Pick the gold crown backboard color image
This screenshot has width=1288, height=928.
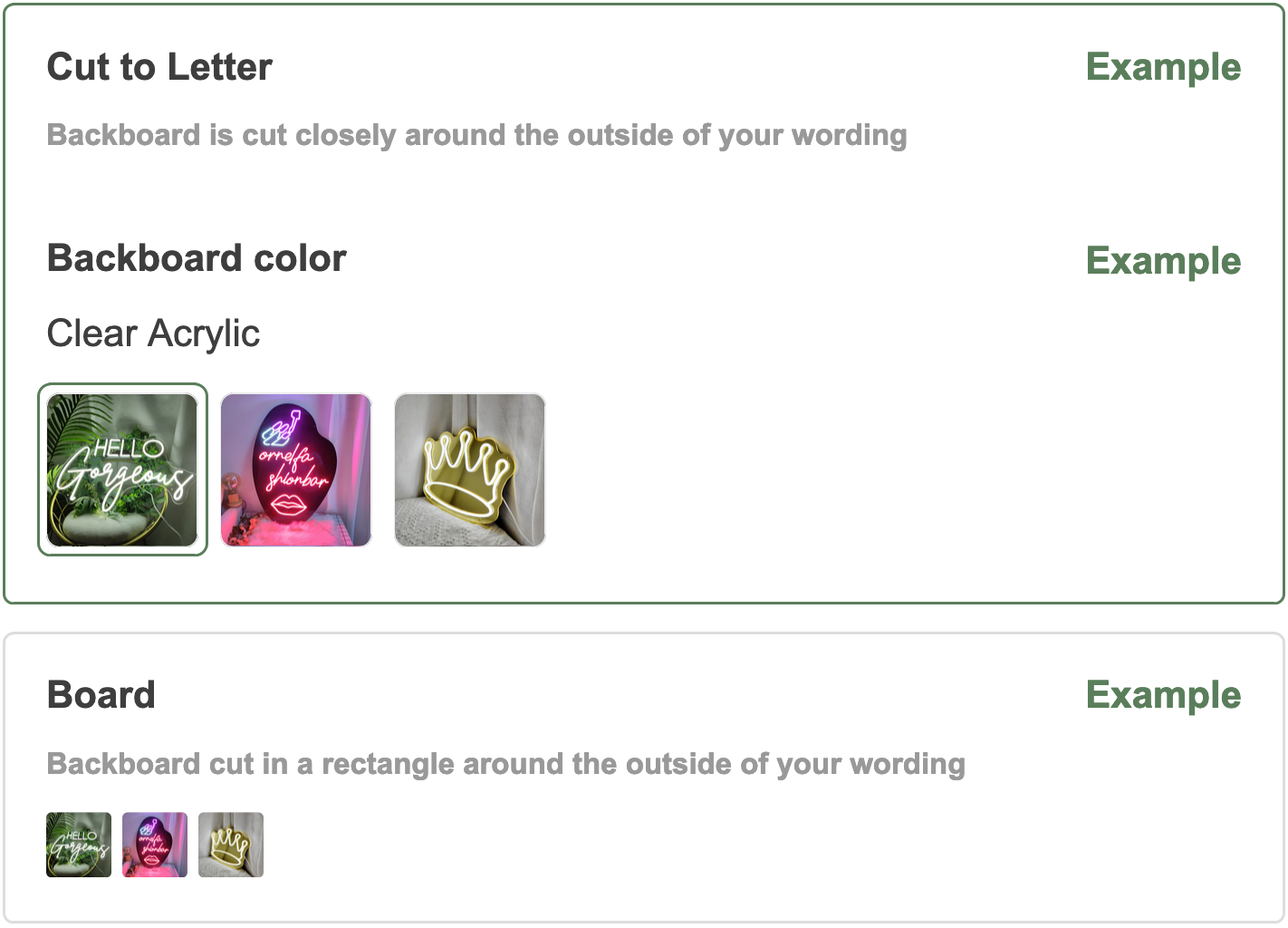[x=470, y=469]
